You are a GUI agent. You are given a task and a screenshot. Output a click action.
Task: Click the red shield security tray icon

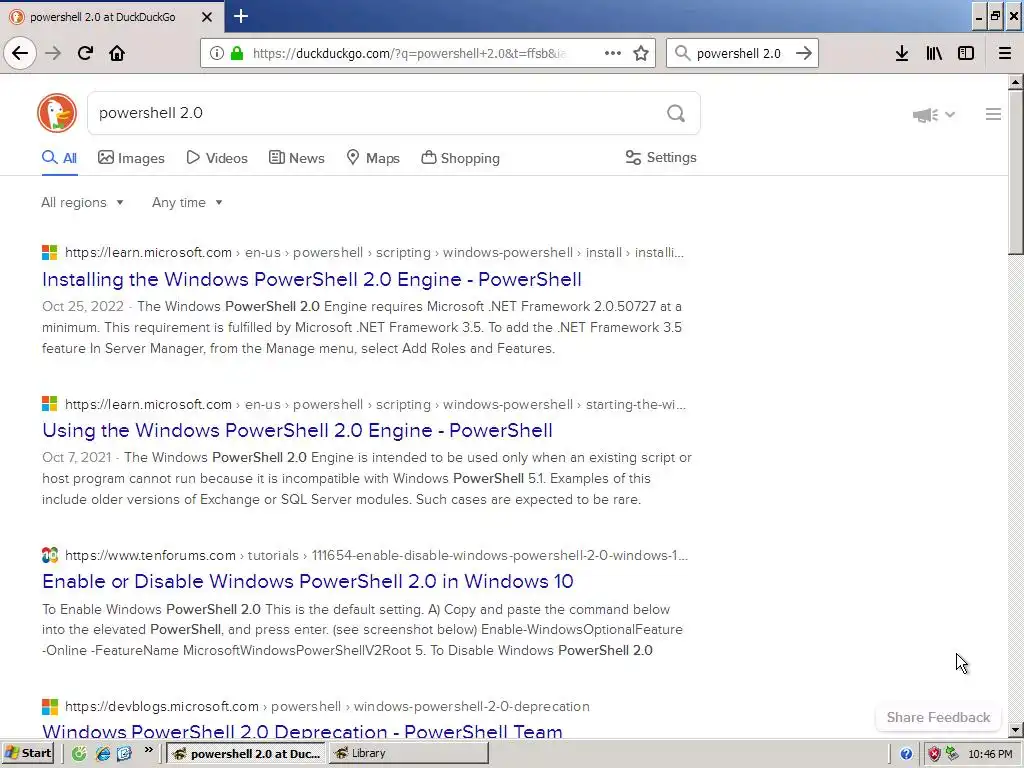pyautogui.click(x=934, y=754)
